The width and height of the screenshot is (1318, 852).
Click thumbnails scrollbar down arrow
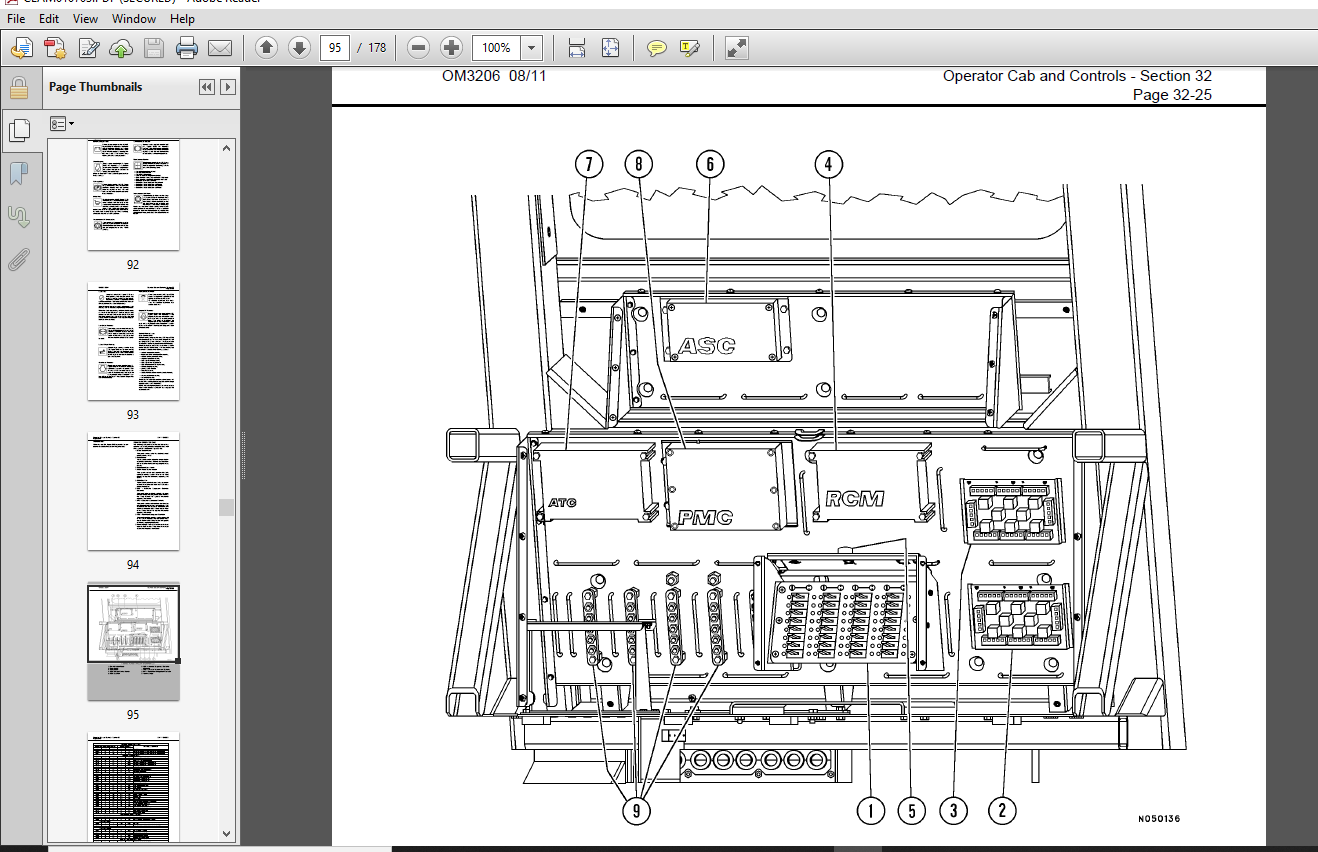point(227,833)
